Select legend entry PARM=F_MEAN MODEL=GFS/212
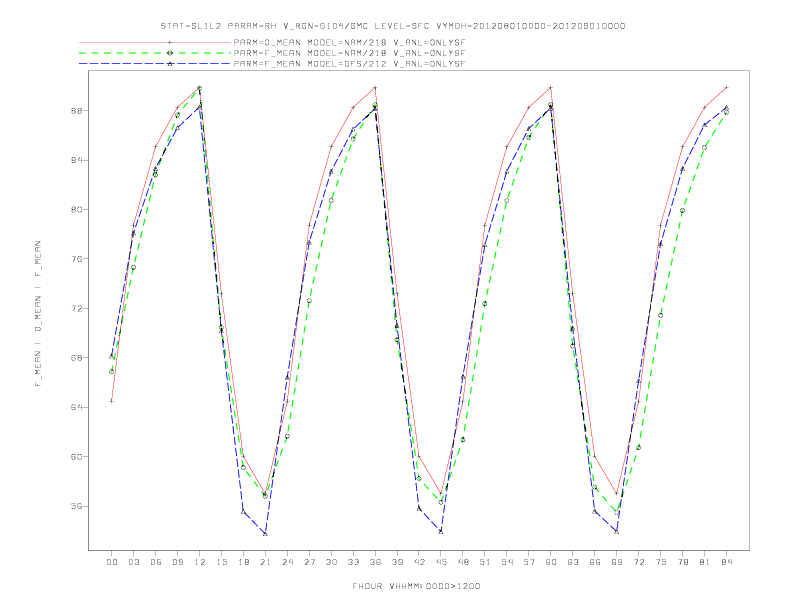792x612 pixels. [349, 64]
